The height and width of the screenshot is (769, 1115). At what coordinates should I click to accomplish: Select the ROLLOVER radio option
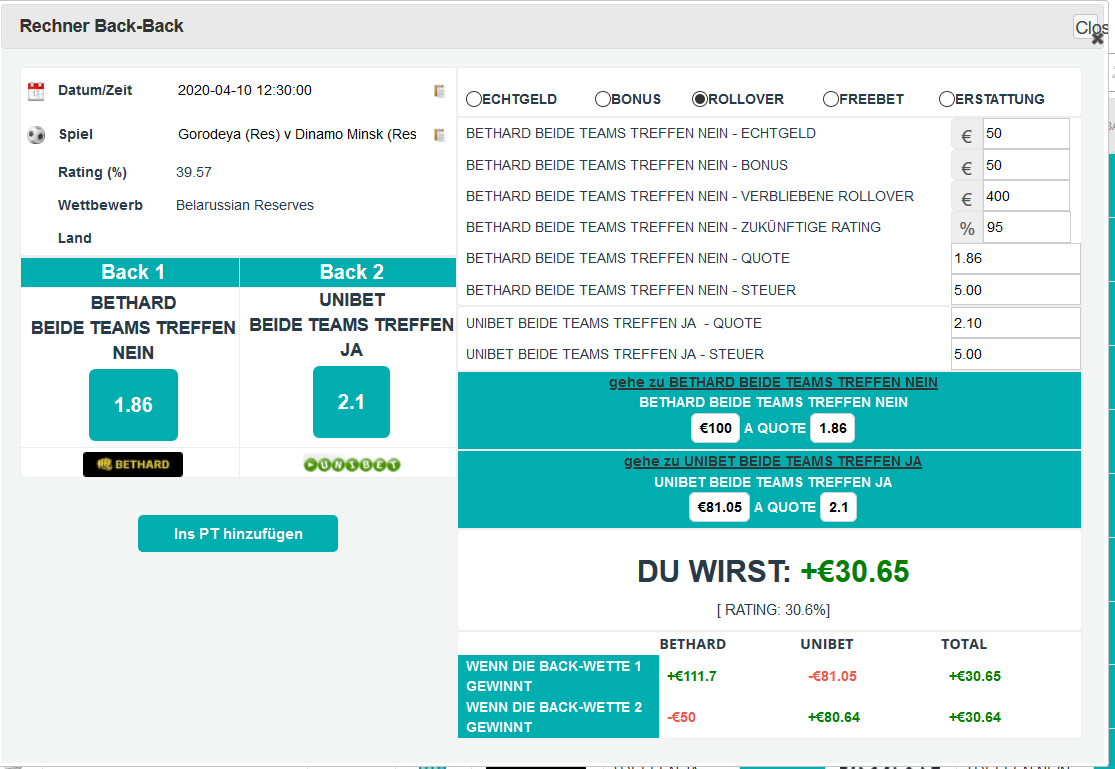point(700,100)
